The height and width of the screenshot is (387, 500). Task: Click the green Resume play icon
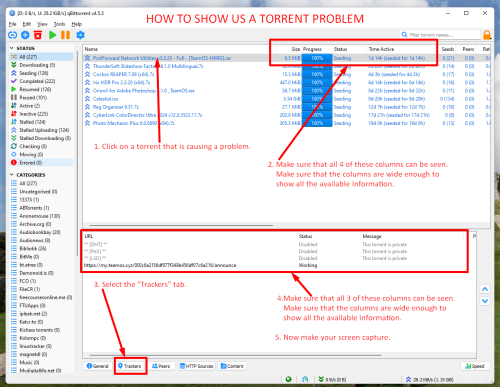(x=52, y=35)
